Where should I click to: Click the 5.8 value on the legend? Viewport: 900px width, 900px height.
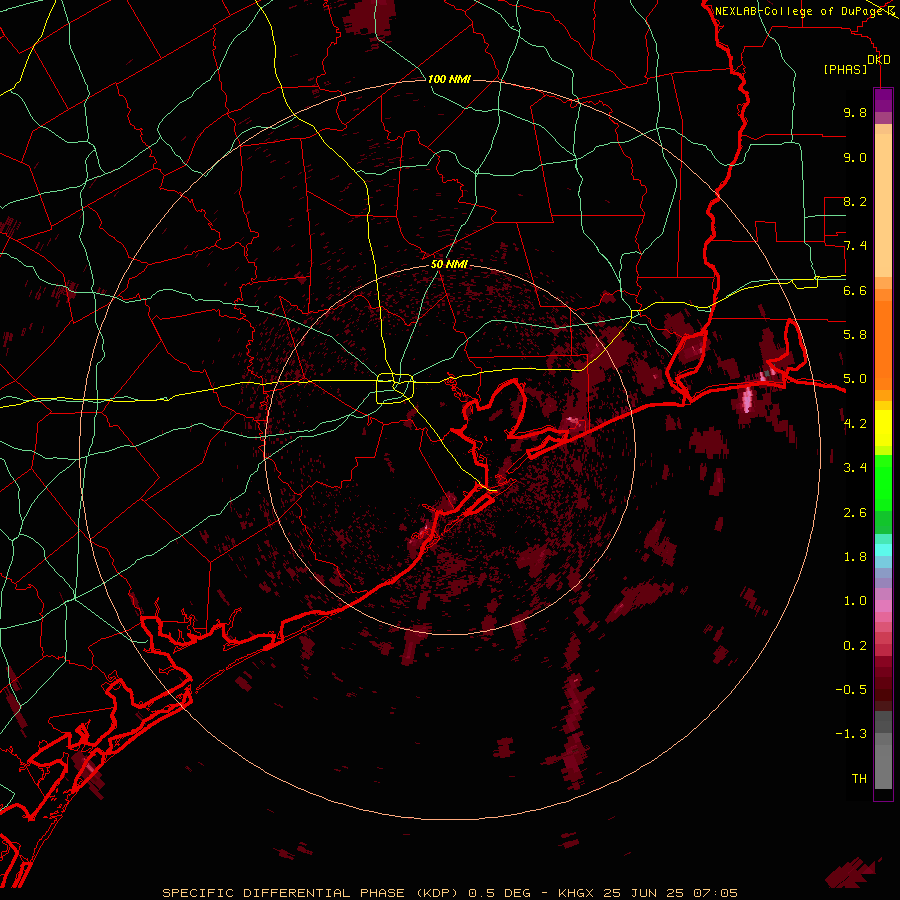click(855, 335)
